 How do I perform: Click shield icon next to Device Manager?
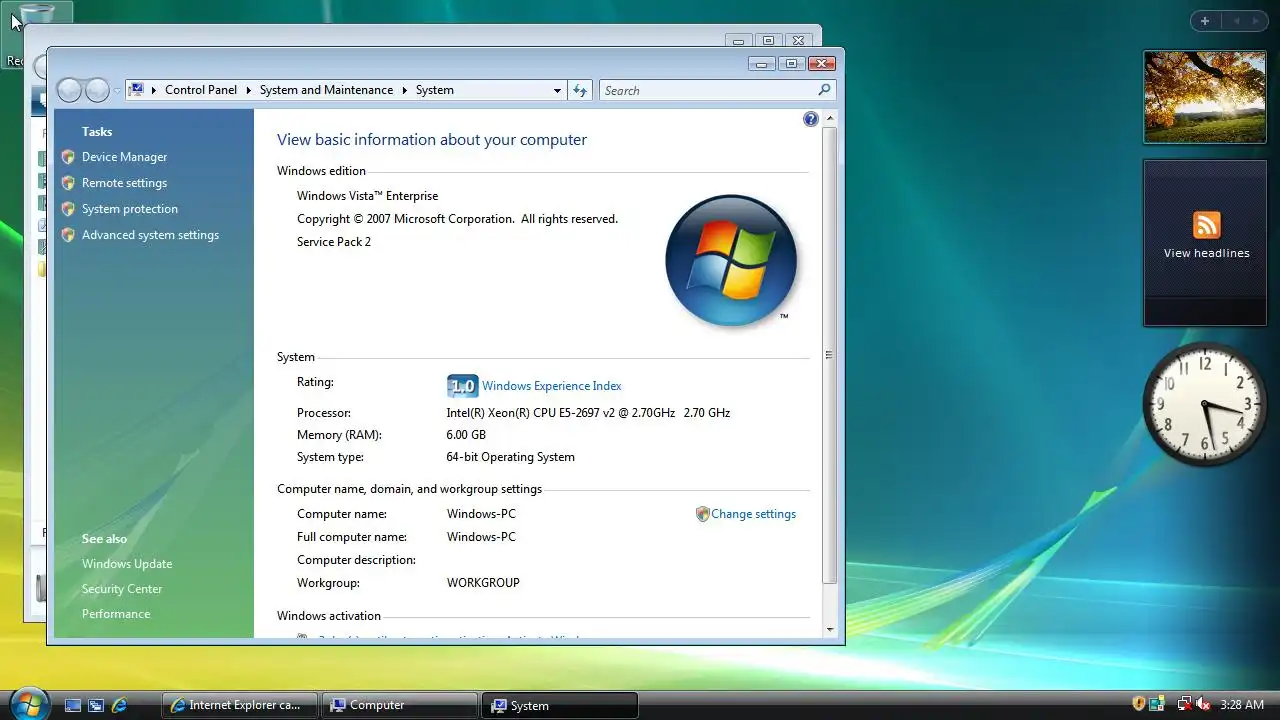pyautogui.click(x=68, y=157)
